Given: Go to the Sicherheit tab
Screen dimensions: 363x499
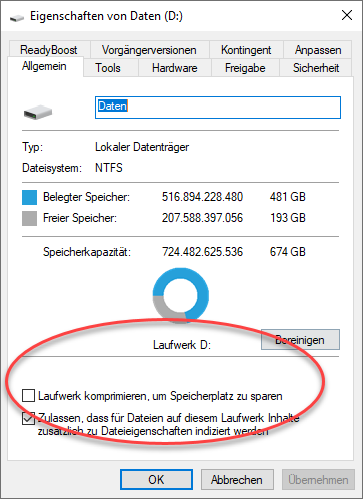Looking at the screenshot, I should point(316,68).
